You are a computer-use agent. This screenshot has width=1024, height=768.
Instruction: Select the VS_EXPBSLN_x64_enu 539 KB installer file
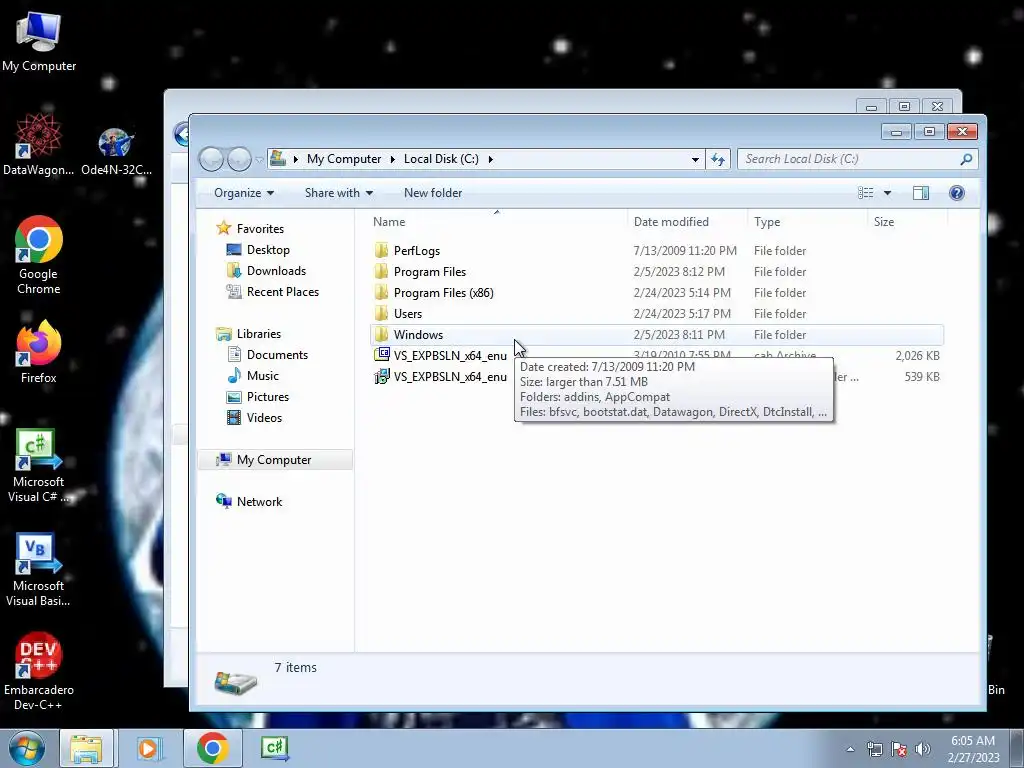tap(440, 377)
